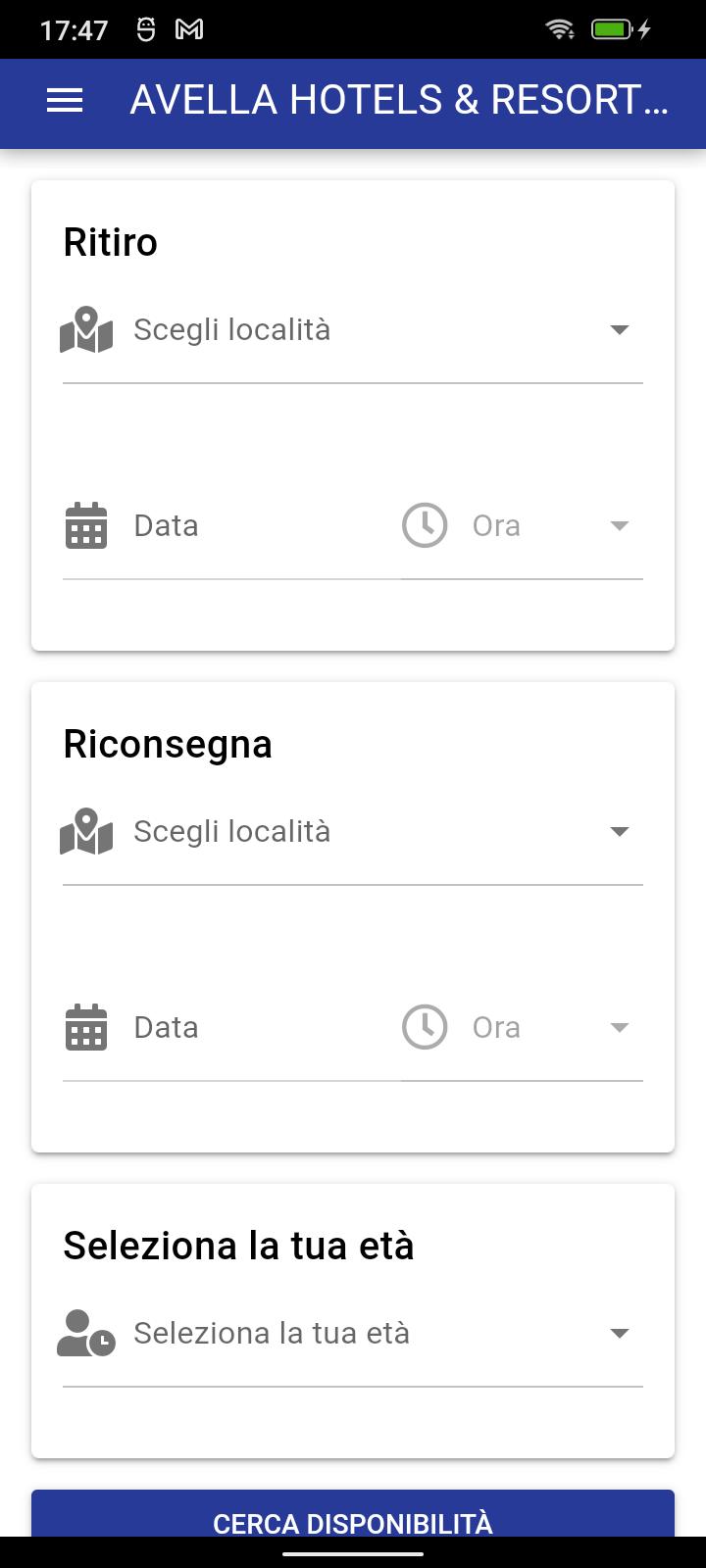The image size is (706, 1568).
Task: Tap the Avella Hotels & Resort title
Action: tap(399, 100)
